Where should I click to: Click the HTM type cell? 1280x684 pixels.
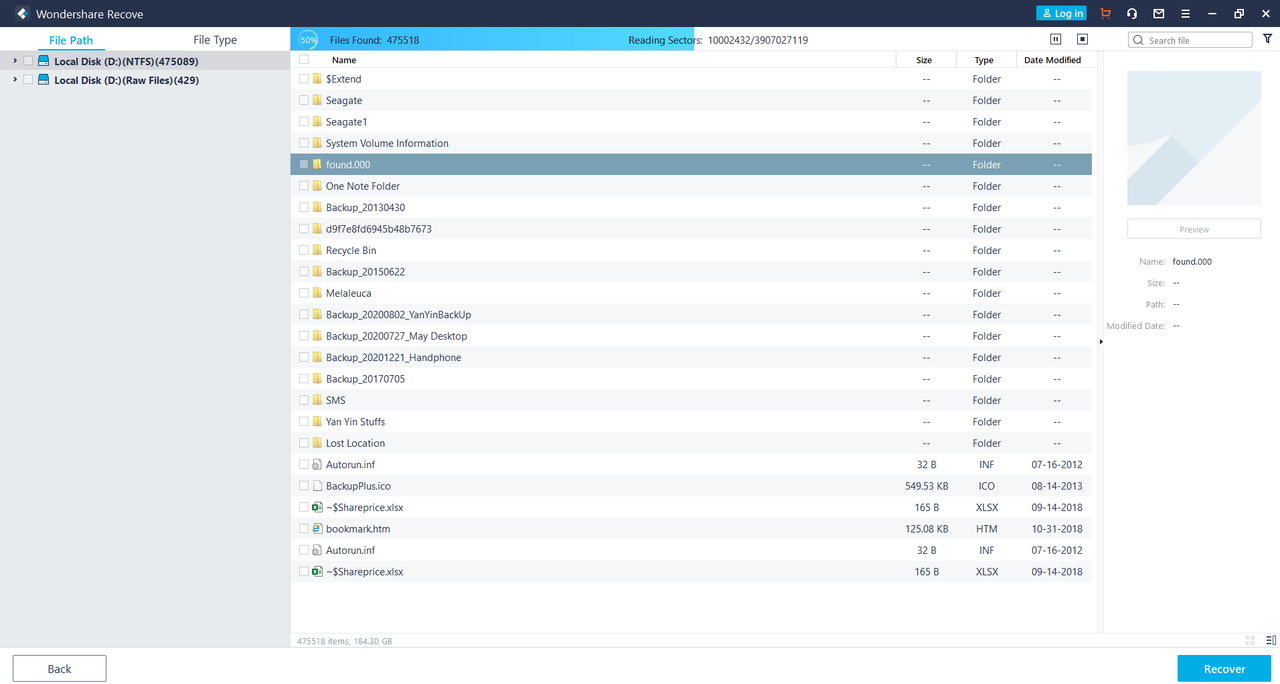[986, 529]
